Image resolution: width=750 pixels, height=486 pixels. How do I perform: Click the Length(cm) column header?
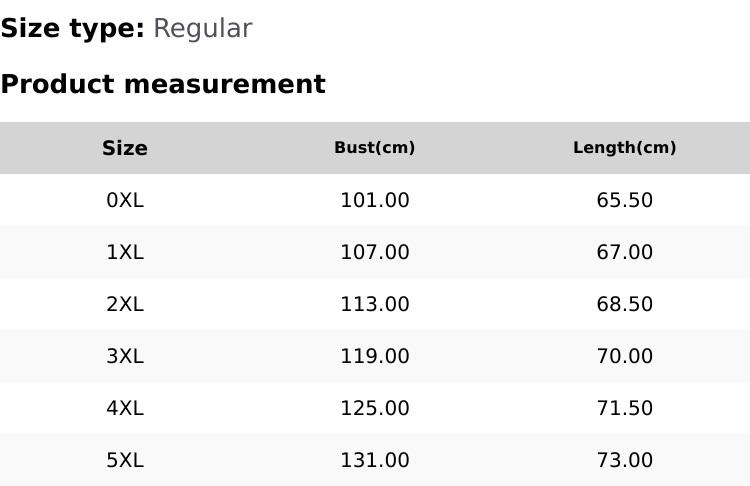[625, 148]
